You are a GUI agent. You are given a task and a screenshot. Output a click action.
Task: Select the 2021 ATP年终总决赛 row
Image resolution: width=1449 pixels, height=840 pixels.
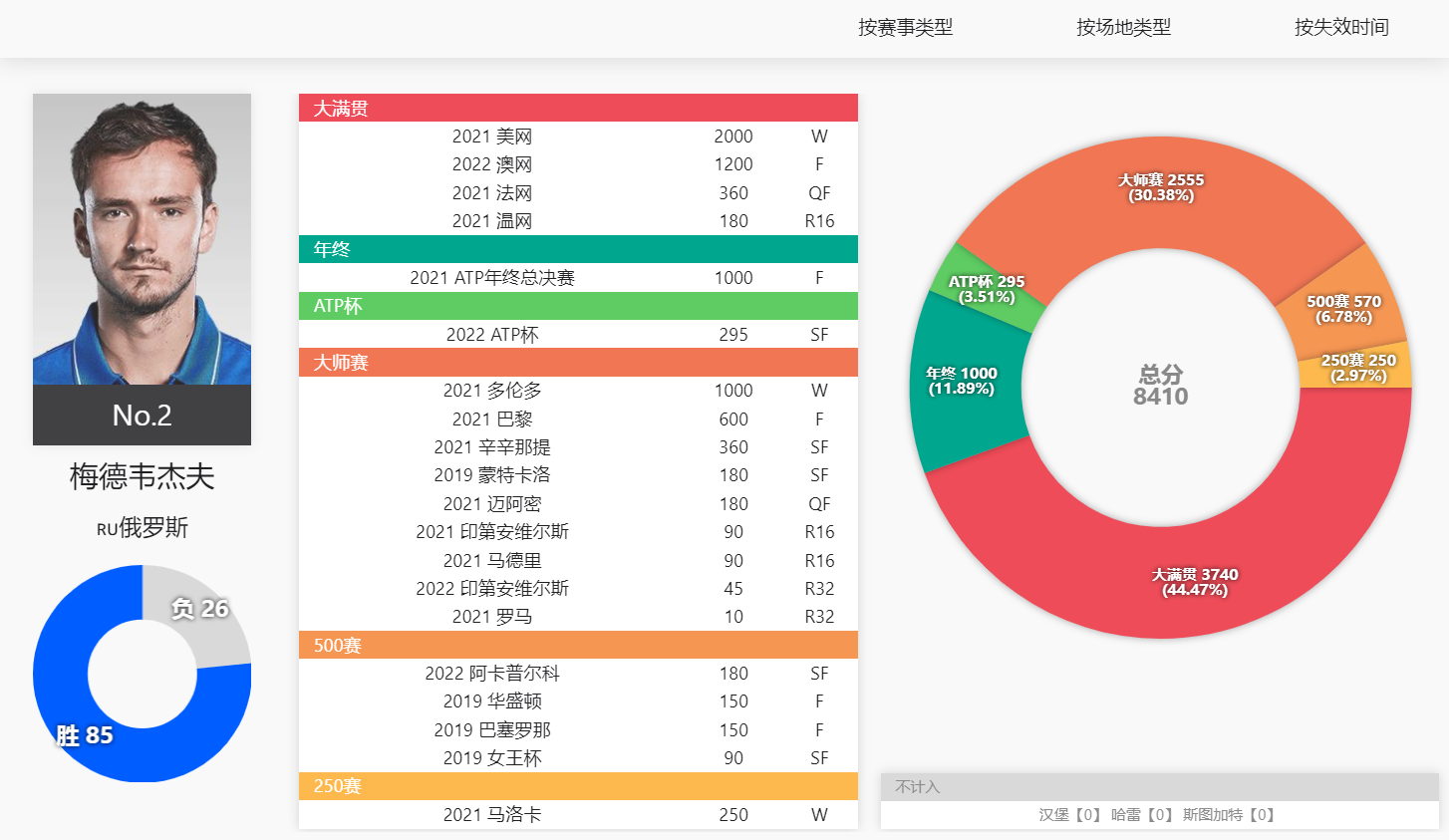[578, 278]
